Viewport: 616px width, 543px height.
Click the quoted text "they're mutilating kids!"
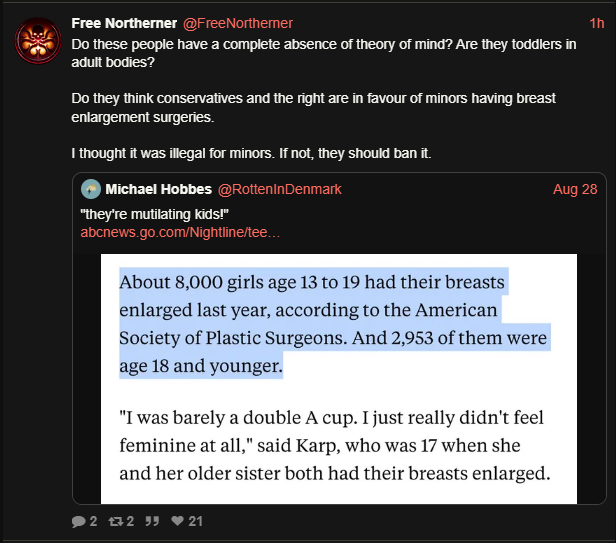[x=148, y=213]
